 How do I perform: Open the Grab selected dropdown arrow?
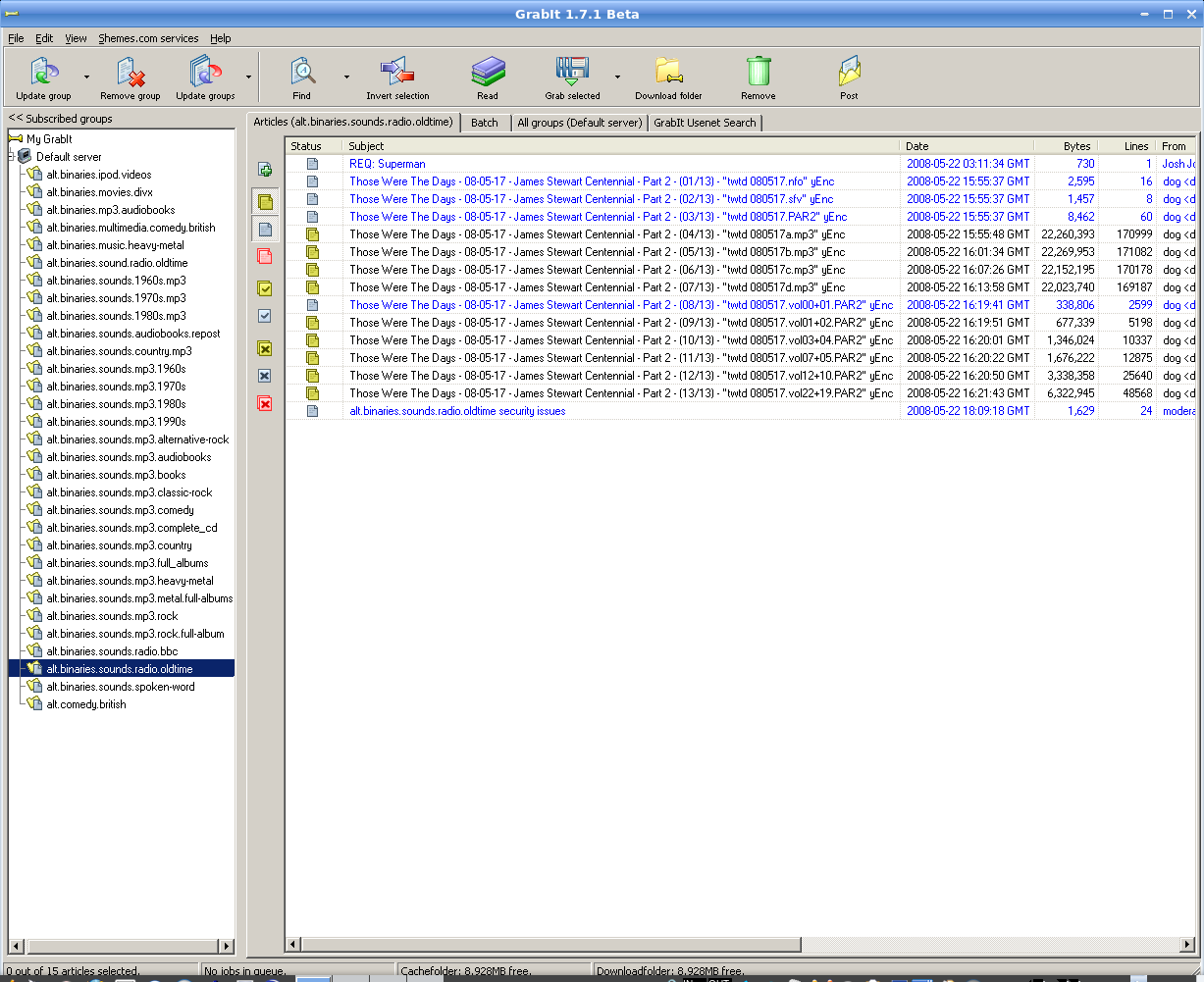click(x=617, y=77)
